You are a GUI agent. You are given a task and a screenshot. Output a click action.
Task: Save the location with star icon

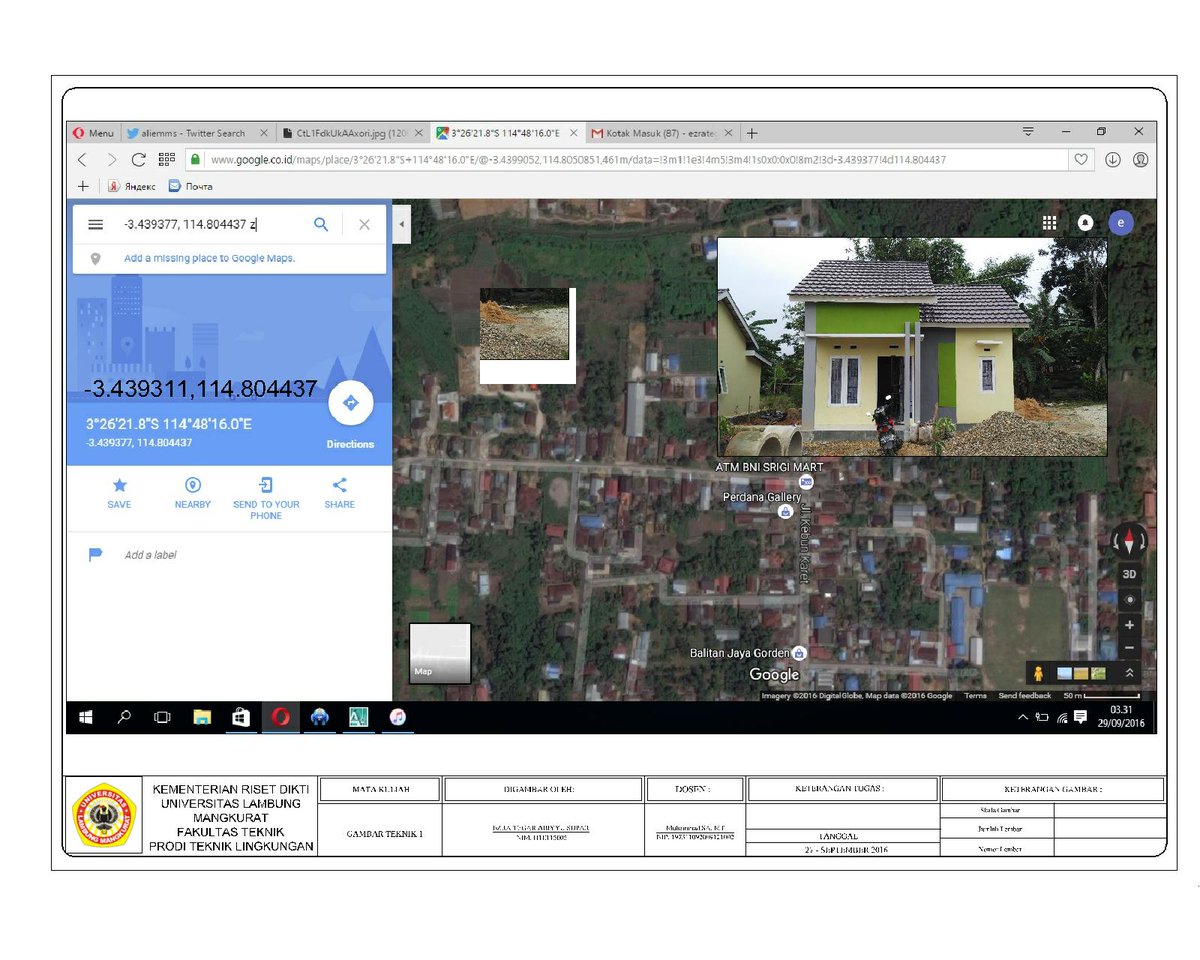tap(120, 493)
